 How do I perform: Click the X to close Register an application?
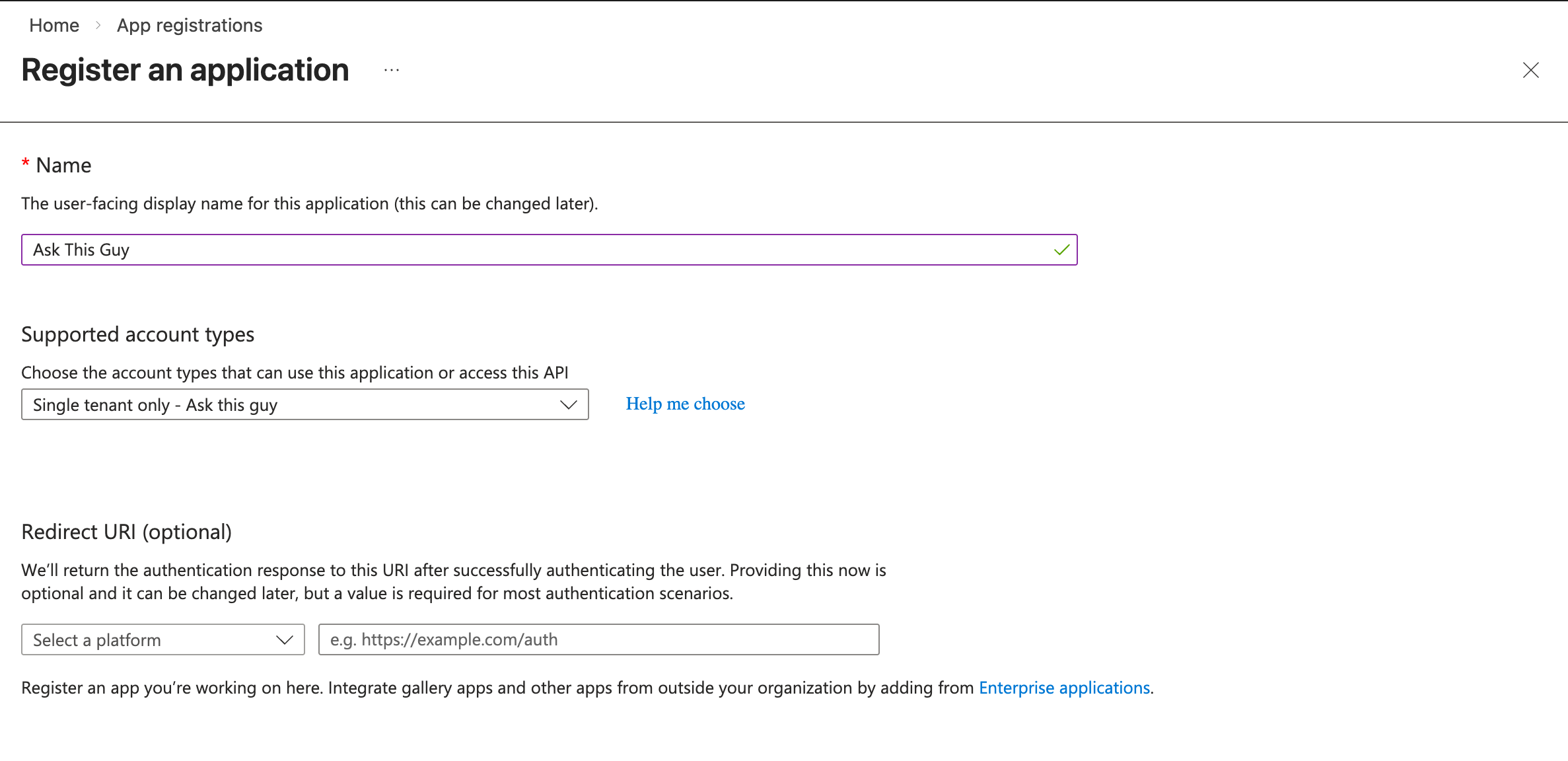tap(1531, 71)
